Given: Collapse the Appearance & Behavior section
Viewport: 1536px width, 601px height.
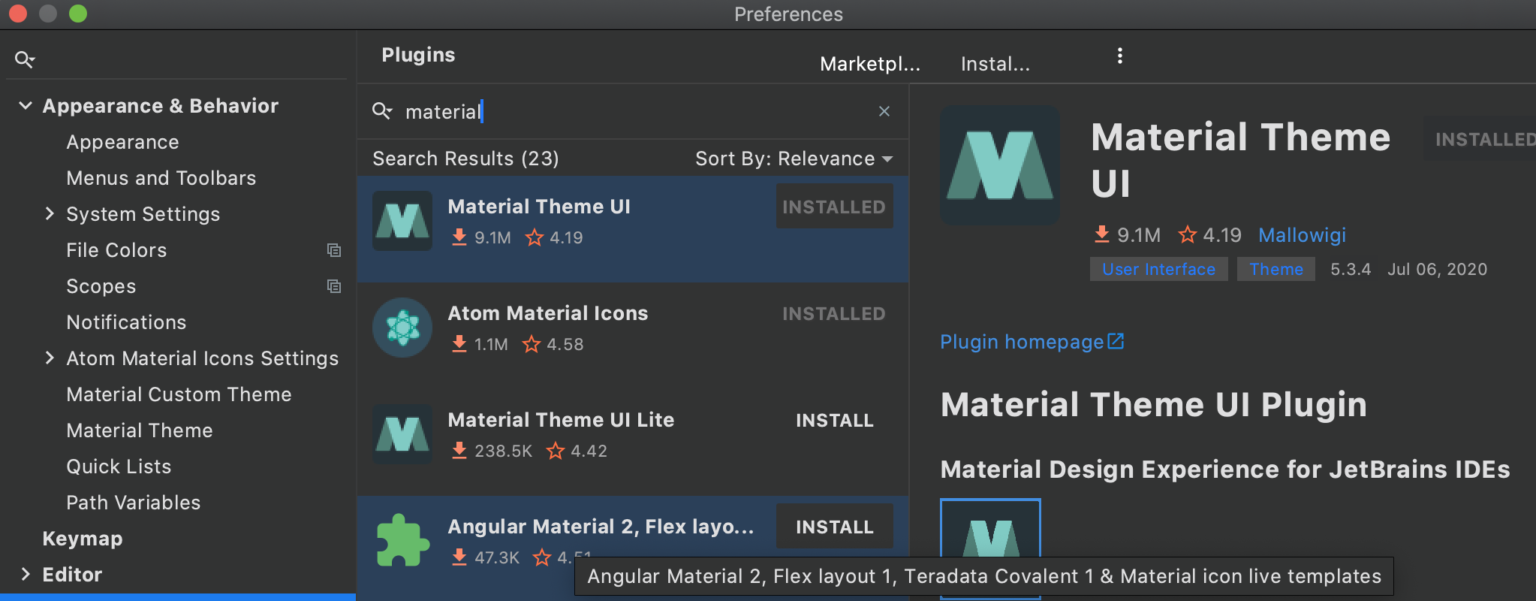Looking at the screenshot, I should pos(25,105).
